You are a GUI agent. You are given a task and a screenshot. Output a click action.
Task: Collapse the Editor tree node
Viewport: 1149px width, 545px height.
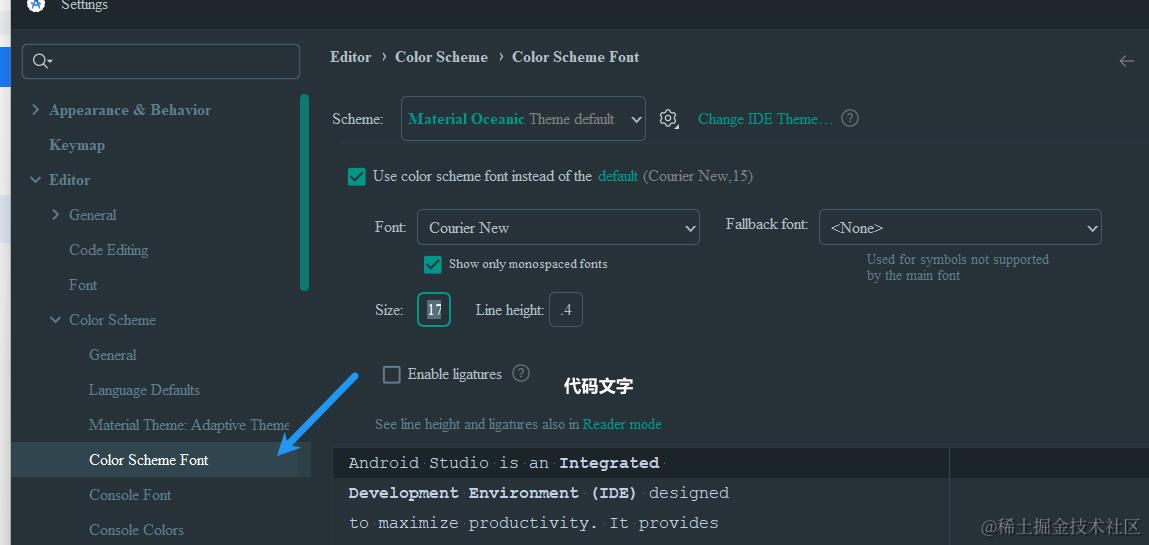(35, 180)
